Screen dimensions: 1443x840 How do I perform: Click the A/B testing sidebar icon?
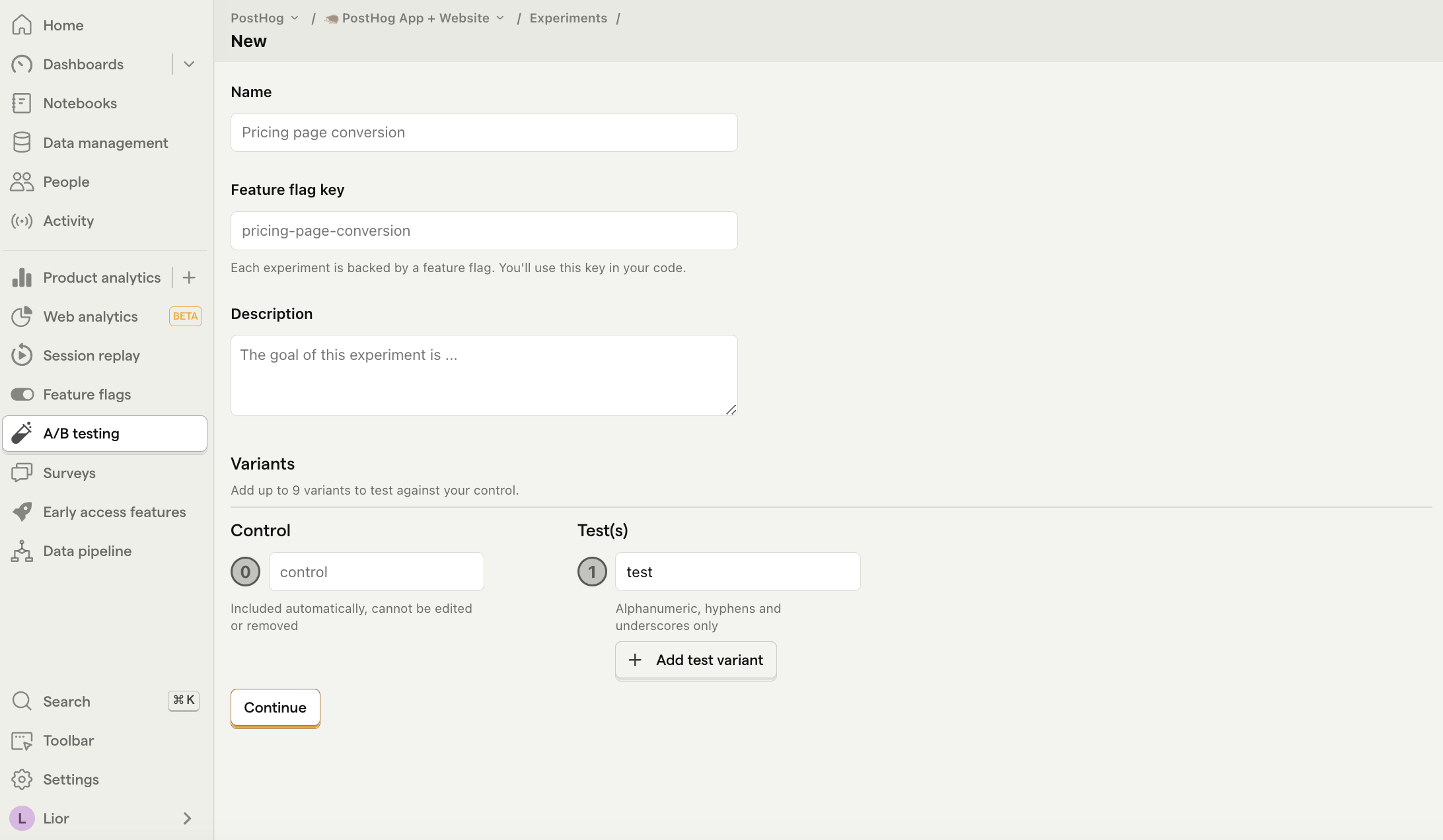tap(22, 433)
